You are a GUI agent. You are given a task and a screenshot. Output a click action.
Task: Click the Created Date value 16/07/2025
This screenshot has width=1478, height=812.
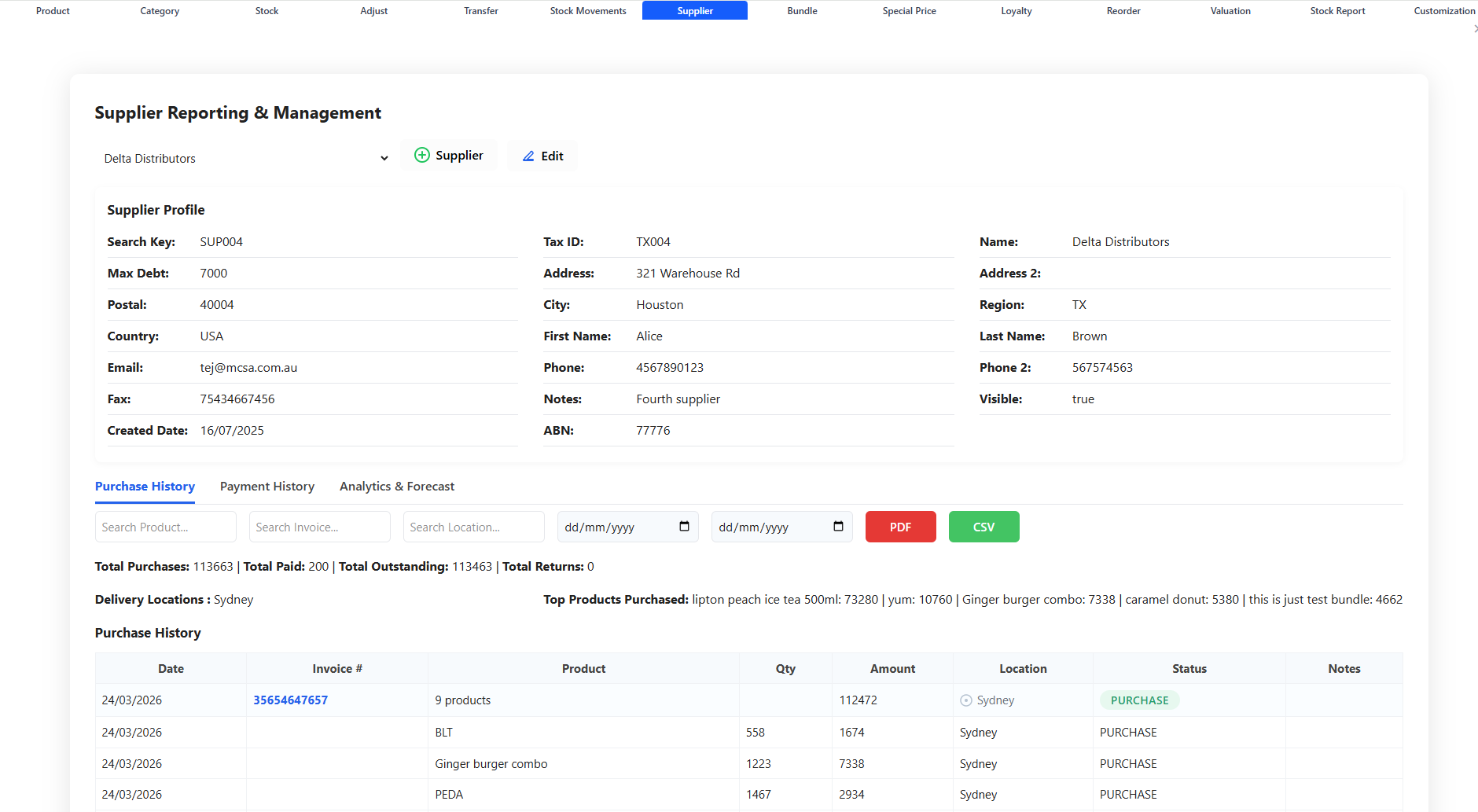coord(232,431)
